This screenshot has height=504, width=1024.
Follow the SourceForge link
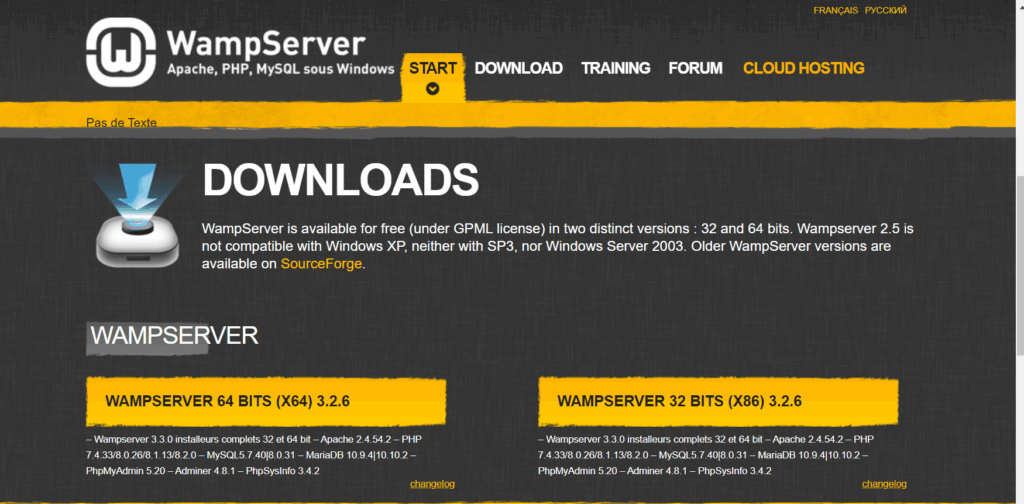coord(321,264)
